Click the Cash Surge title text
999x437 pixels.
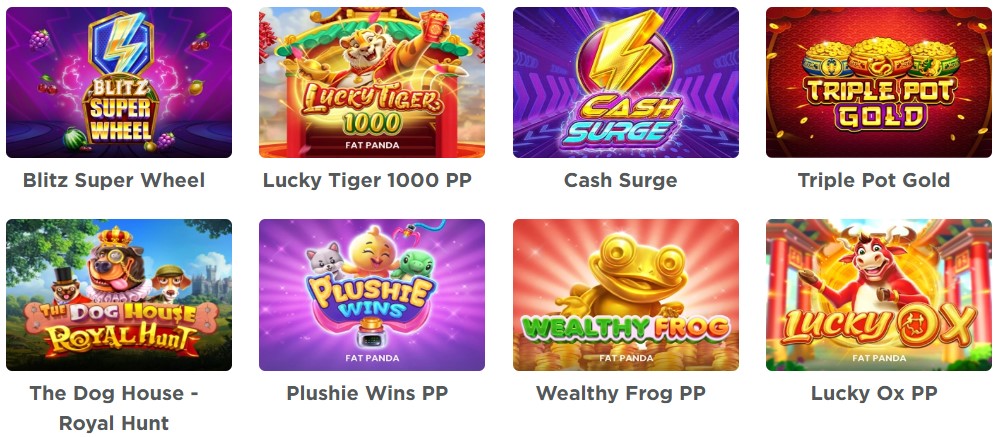(621, 181)
